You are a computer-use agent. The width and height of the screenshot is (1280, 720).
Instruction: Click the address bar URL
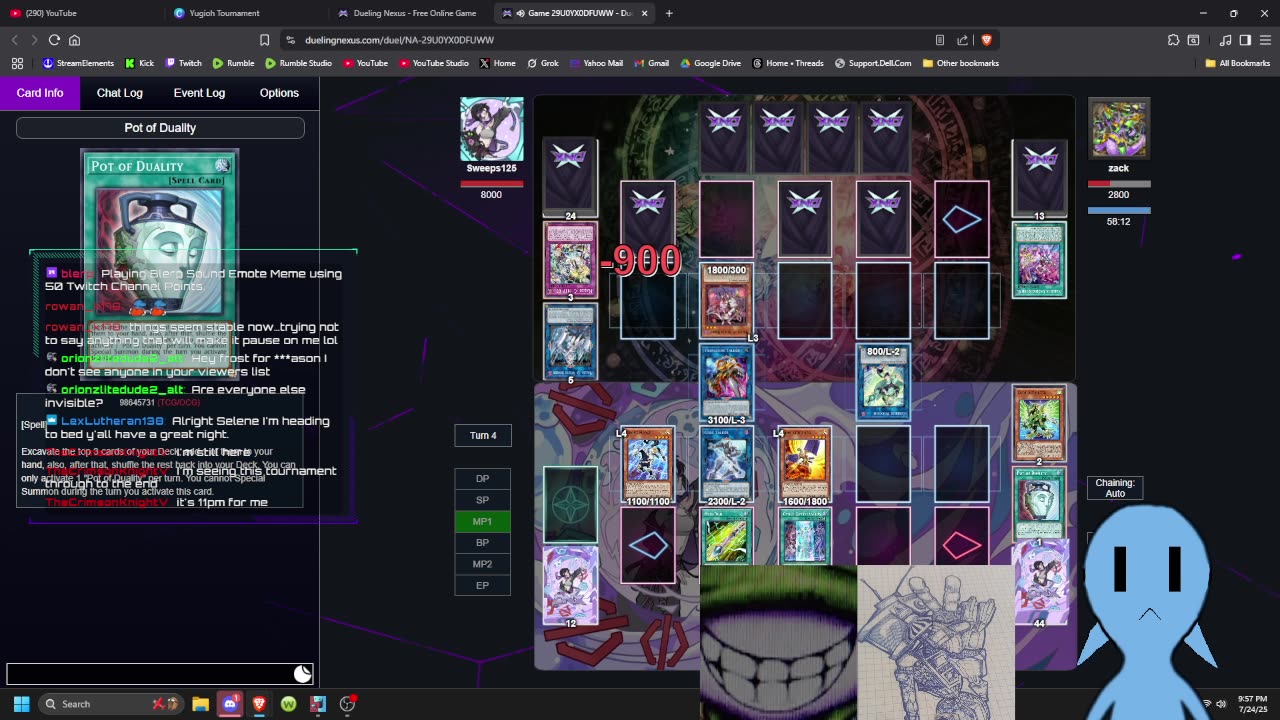pos(399,40)
